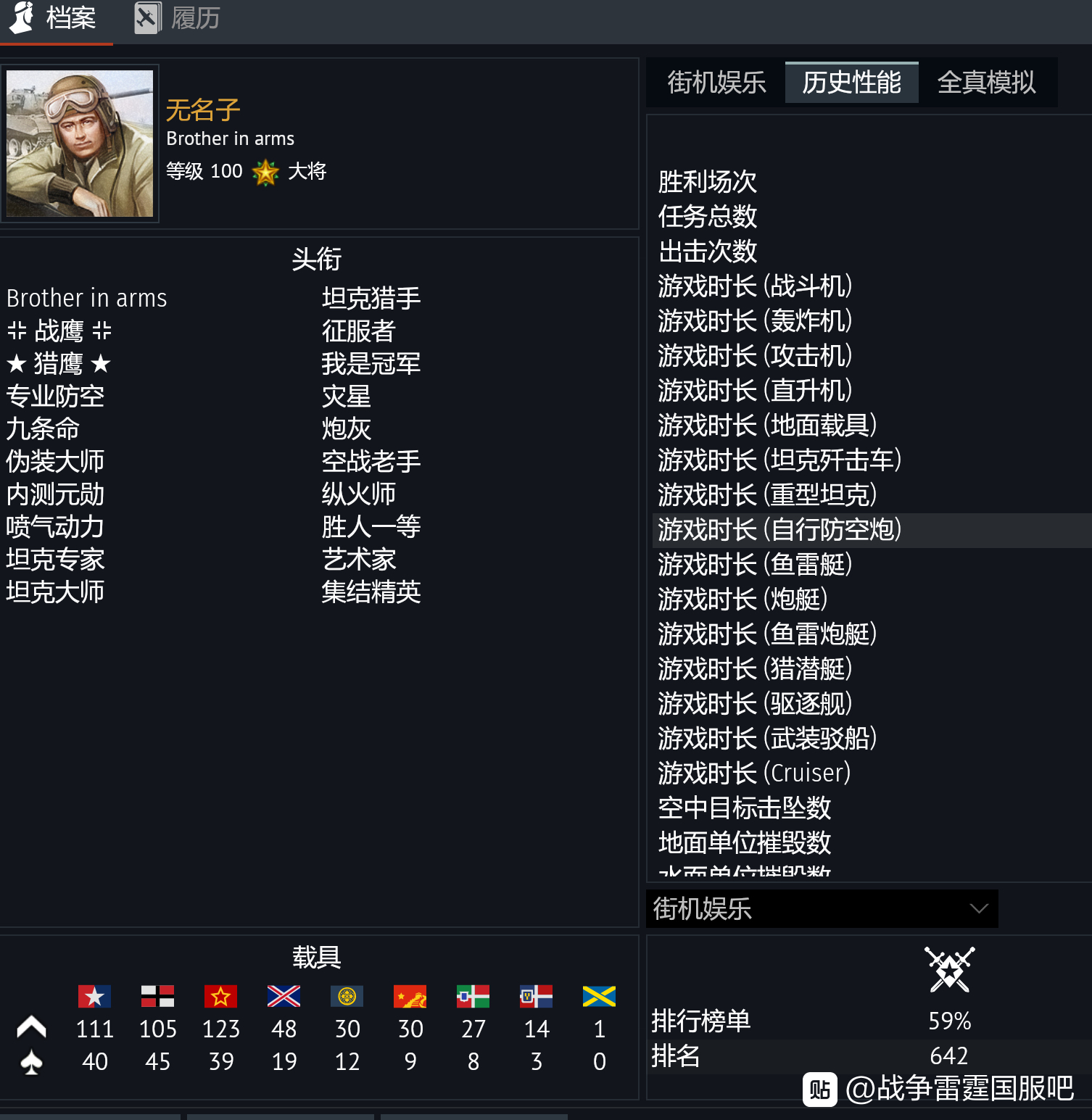Click the China flag icon
Screen dimensions: 1092x1120
pyautogui.click(x=410, y=996)
